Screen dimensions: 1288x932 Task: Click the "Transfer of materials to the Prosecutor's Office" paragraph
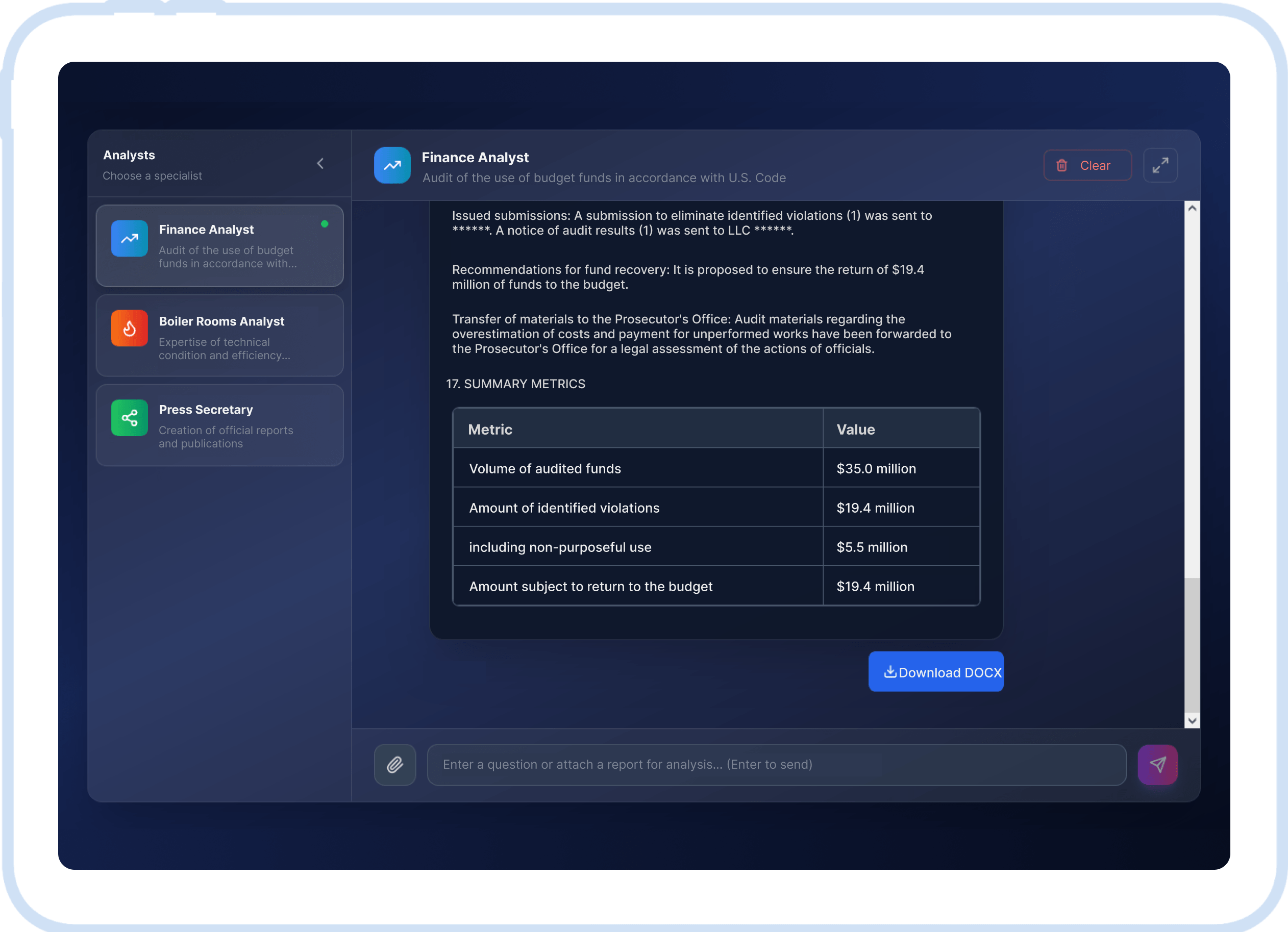point(701,334)
